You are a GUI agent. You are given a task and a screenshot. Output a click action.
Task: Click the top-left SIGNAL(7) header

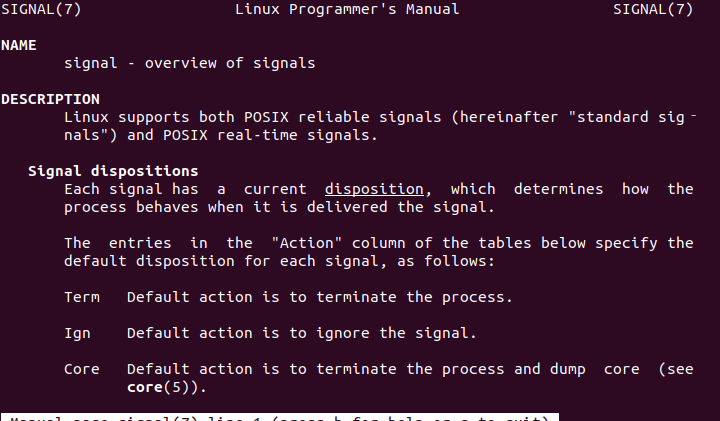coord(41,9)
